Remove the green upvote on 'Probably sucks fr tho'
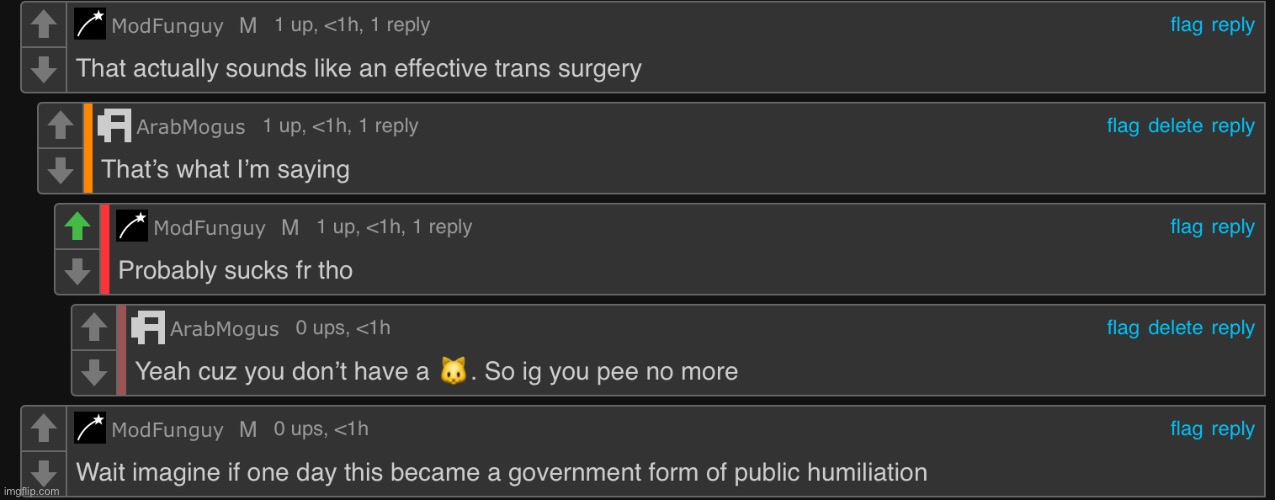Image resolution: width=1275 pixels, height=500 pixels. click(x=77, y=227)
